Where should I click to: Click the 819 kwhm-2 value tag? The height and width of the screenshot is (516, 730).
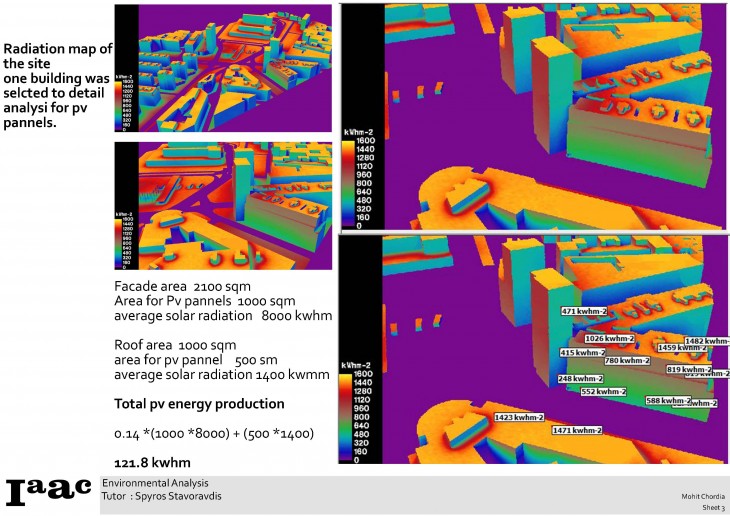pyautogui.click(x=688, y=369)
